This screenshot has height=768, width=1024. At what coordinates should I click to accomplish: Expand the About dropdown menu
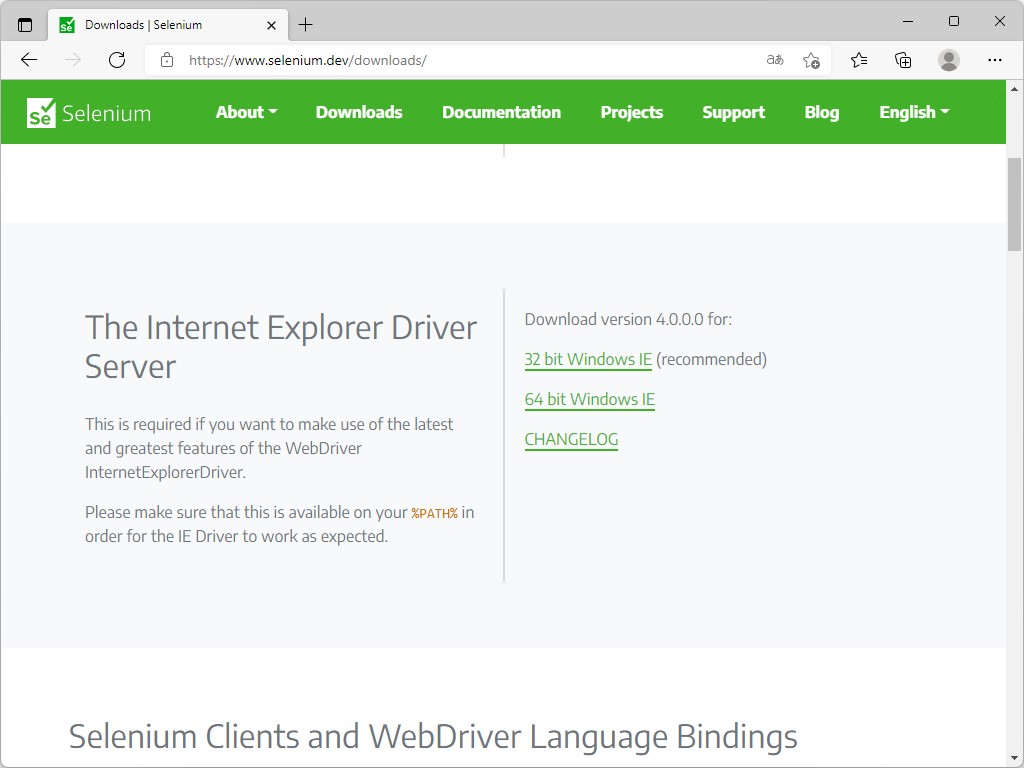point(246,112)
